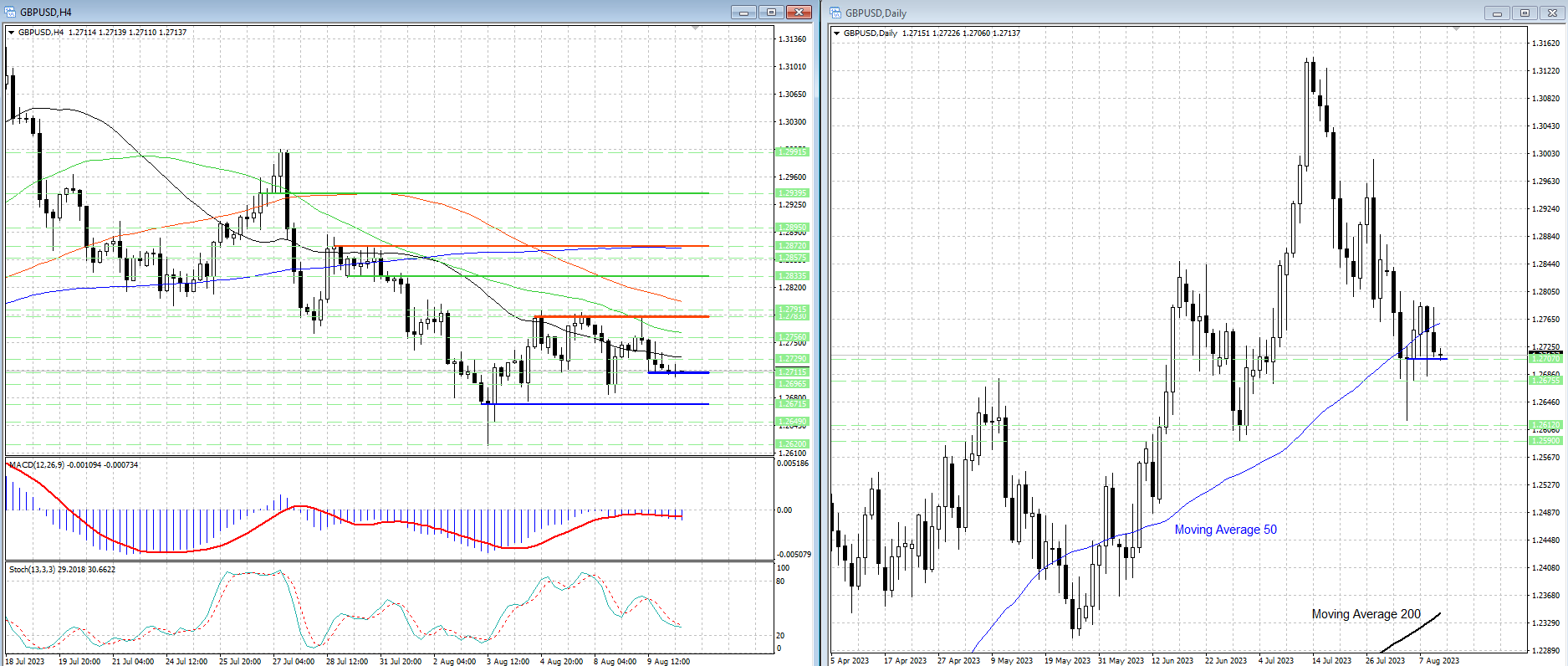The height and width of the screenshot is (666, 1568).
Task: Minimize the GBPUSD,Daily chart window
Action: pyautogui.click(x=1497, y=13)
